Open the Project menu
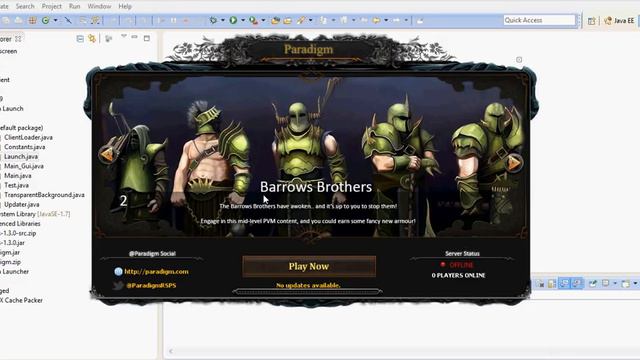This screenshot has height=360, width=640. (x=52, y=7)
